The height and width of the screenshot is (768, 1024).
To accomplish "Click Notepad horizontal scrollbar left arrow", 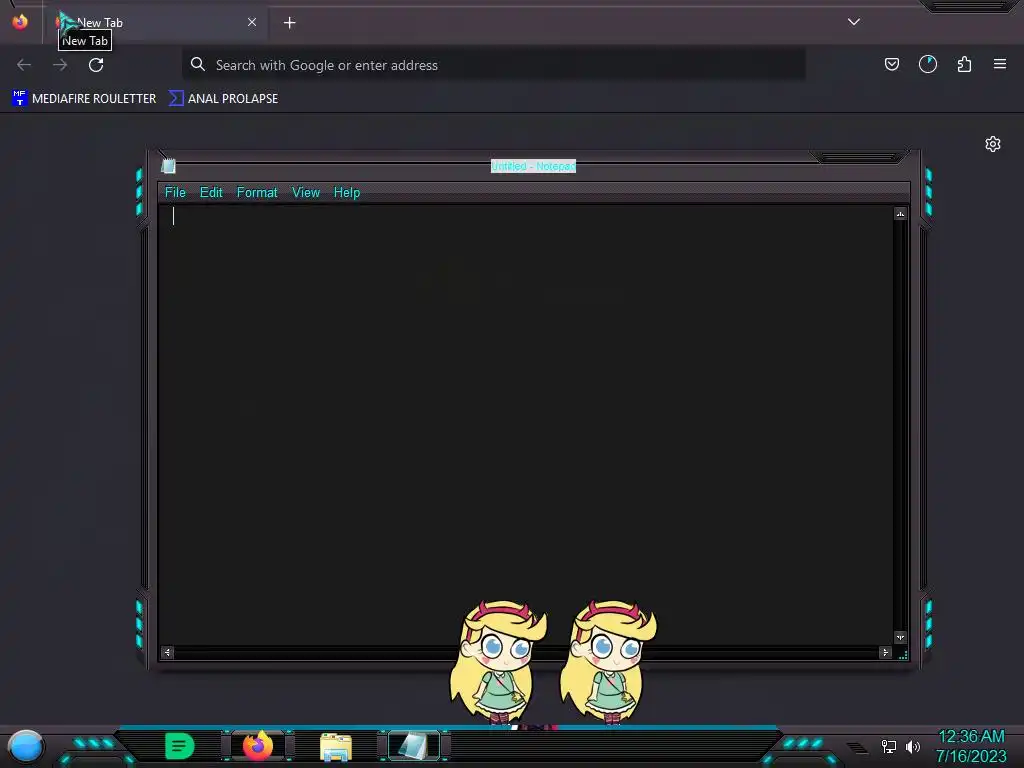I will click(167, 652).
